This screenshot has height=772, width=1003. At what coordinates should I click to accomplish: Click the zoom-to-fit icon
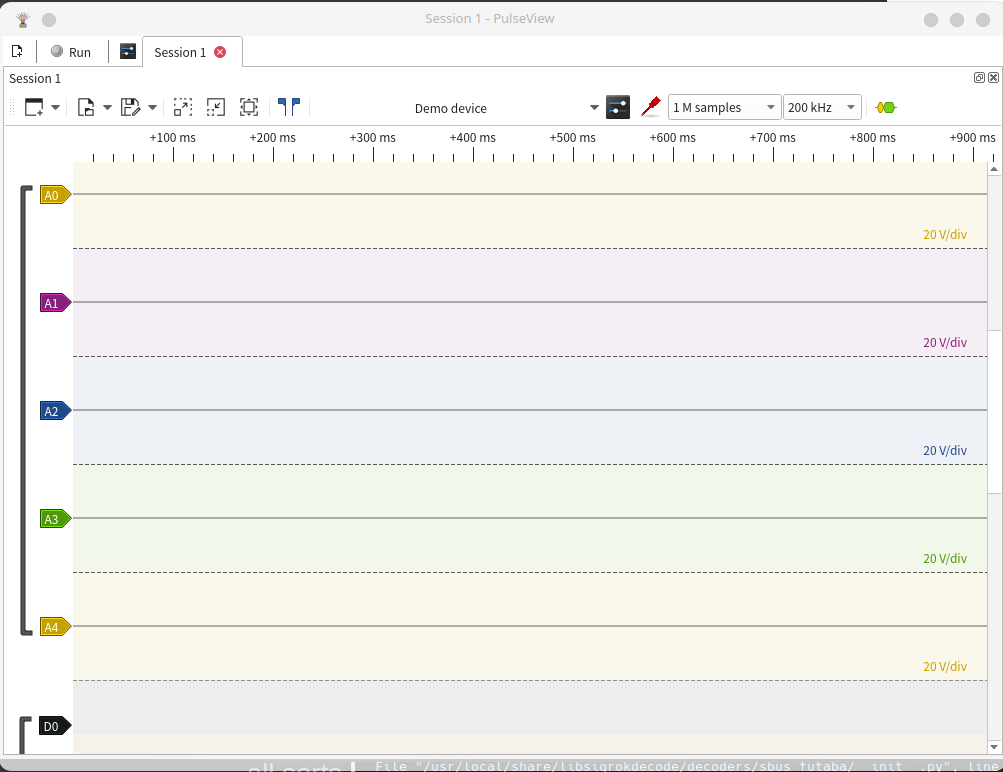[248, 107]
